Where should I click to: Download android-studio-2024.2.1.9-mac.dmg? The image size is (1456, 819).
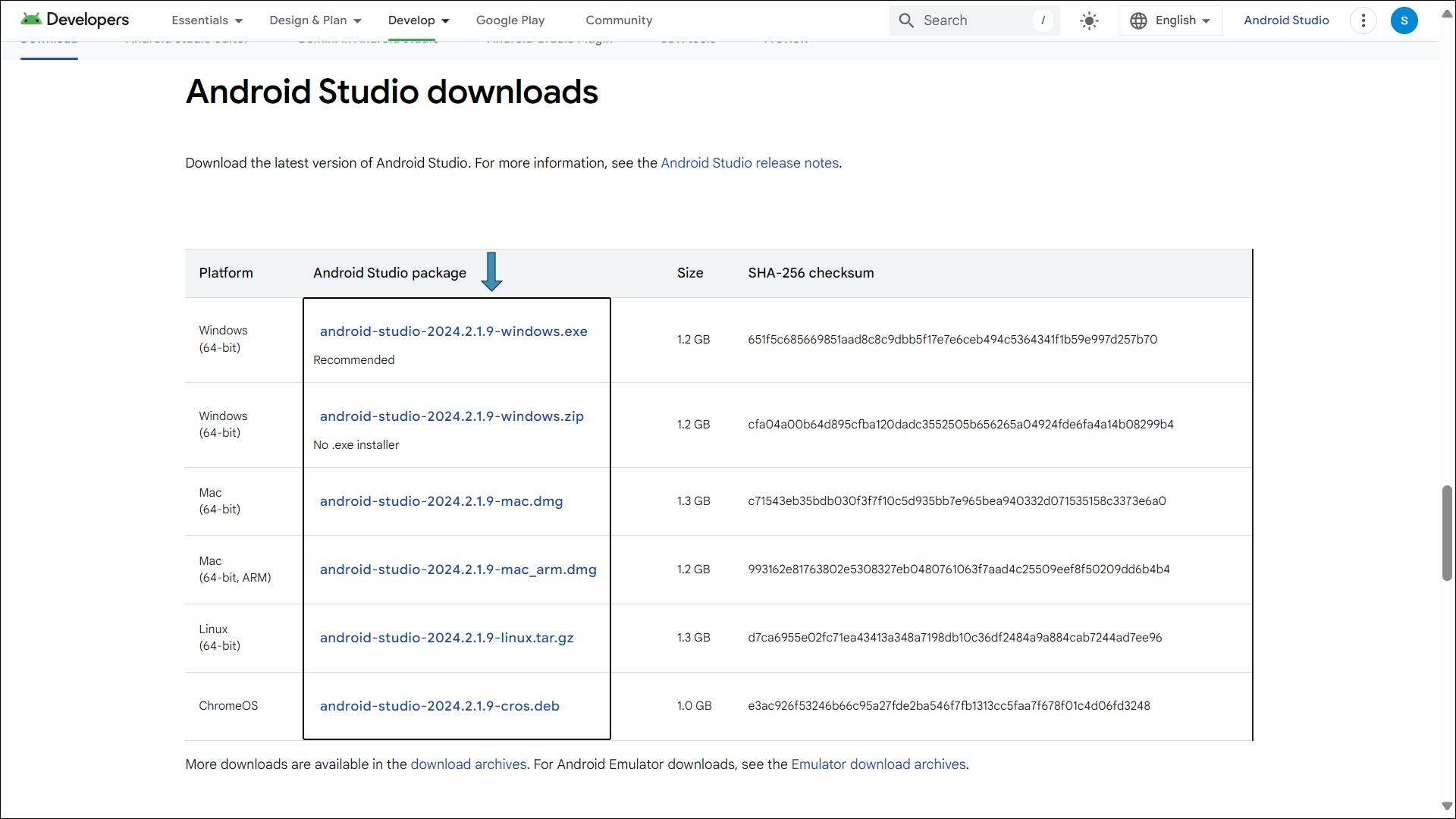tap(441, 501)
